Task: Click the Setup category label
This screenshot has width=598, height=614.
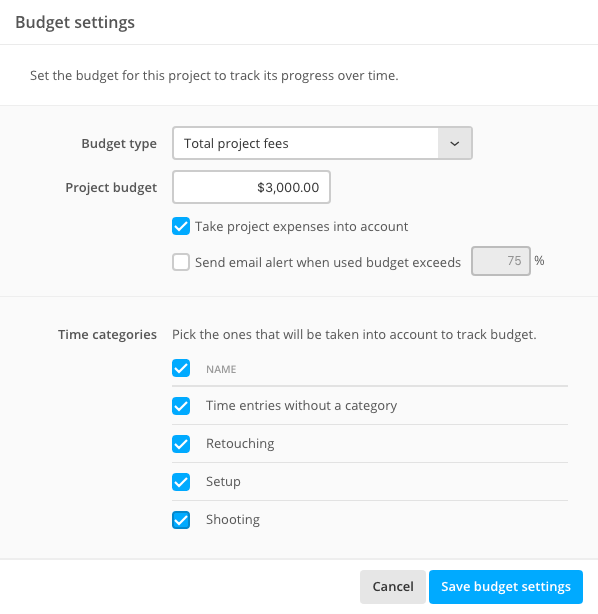Action: pyautogui.click(x=223, y=482)
